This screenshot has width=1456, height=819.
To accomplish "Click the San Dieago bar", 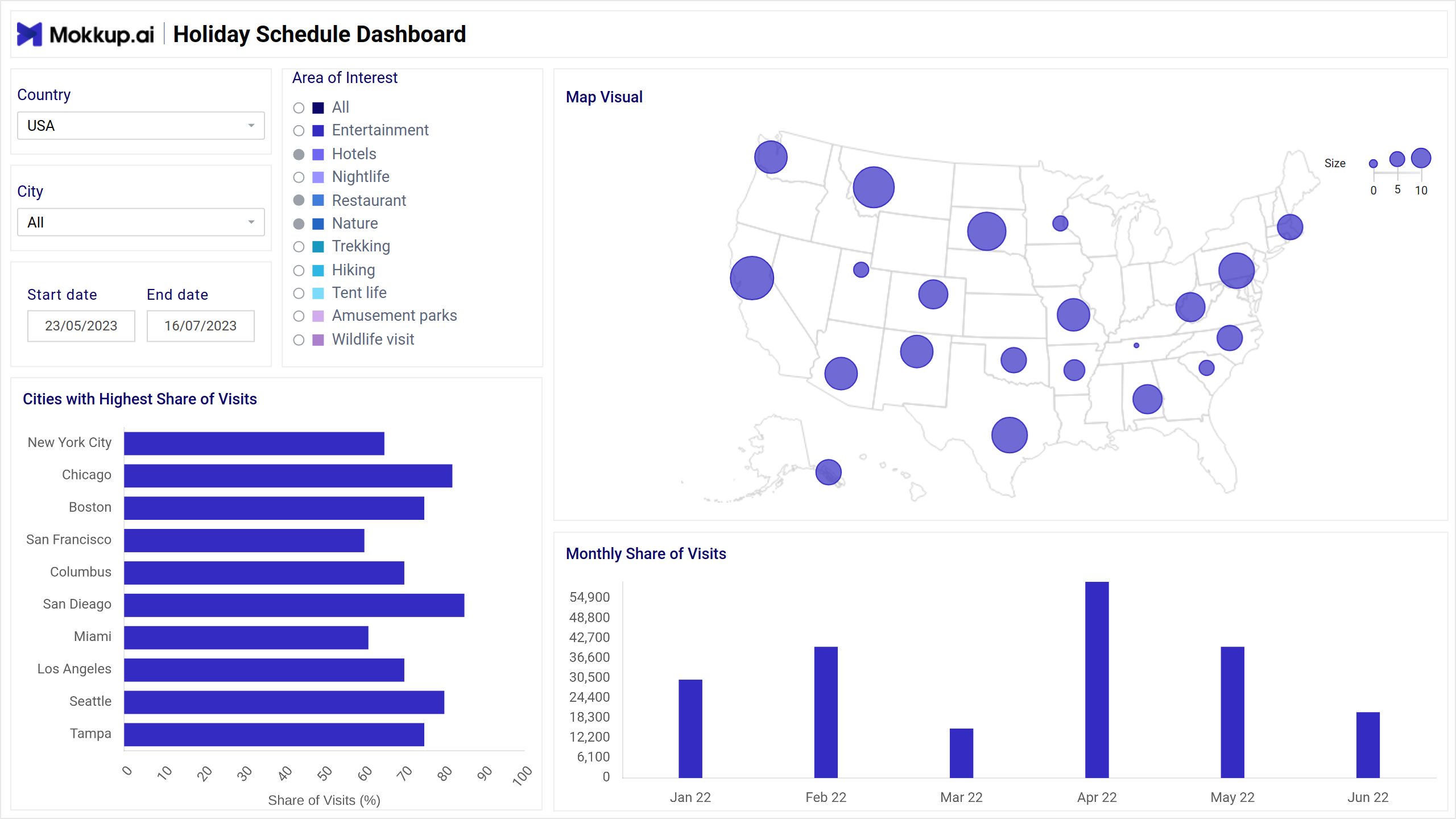I will point(295,606).
